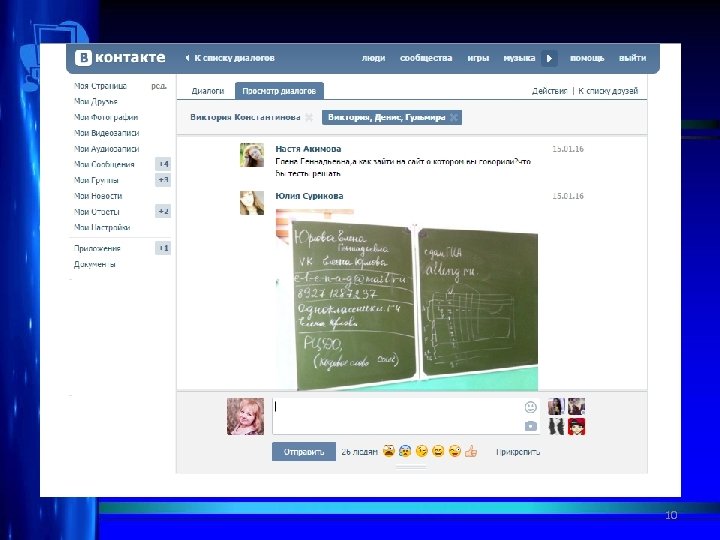Click выйти to log out
The width and height of the screenshot is (720, 540).
click(632, 58)
